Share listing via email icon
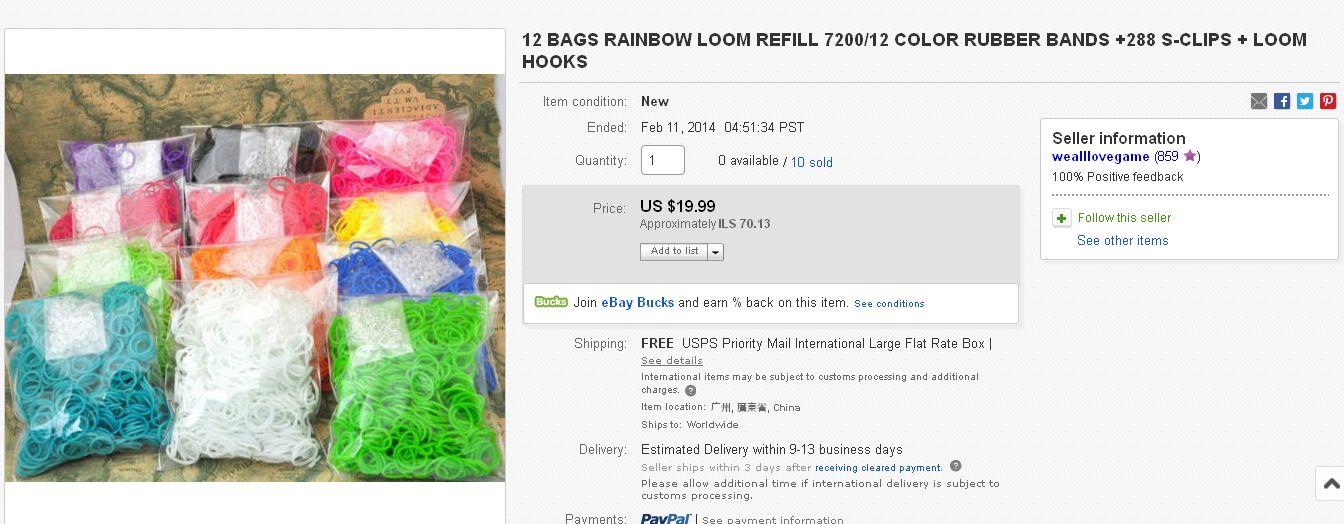Screen dimensions: 1344x524 (x=1259, y=101)
